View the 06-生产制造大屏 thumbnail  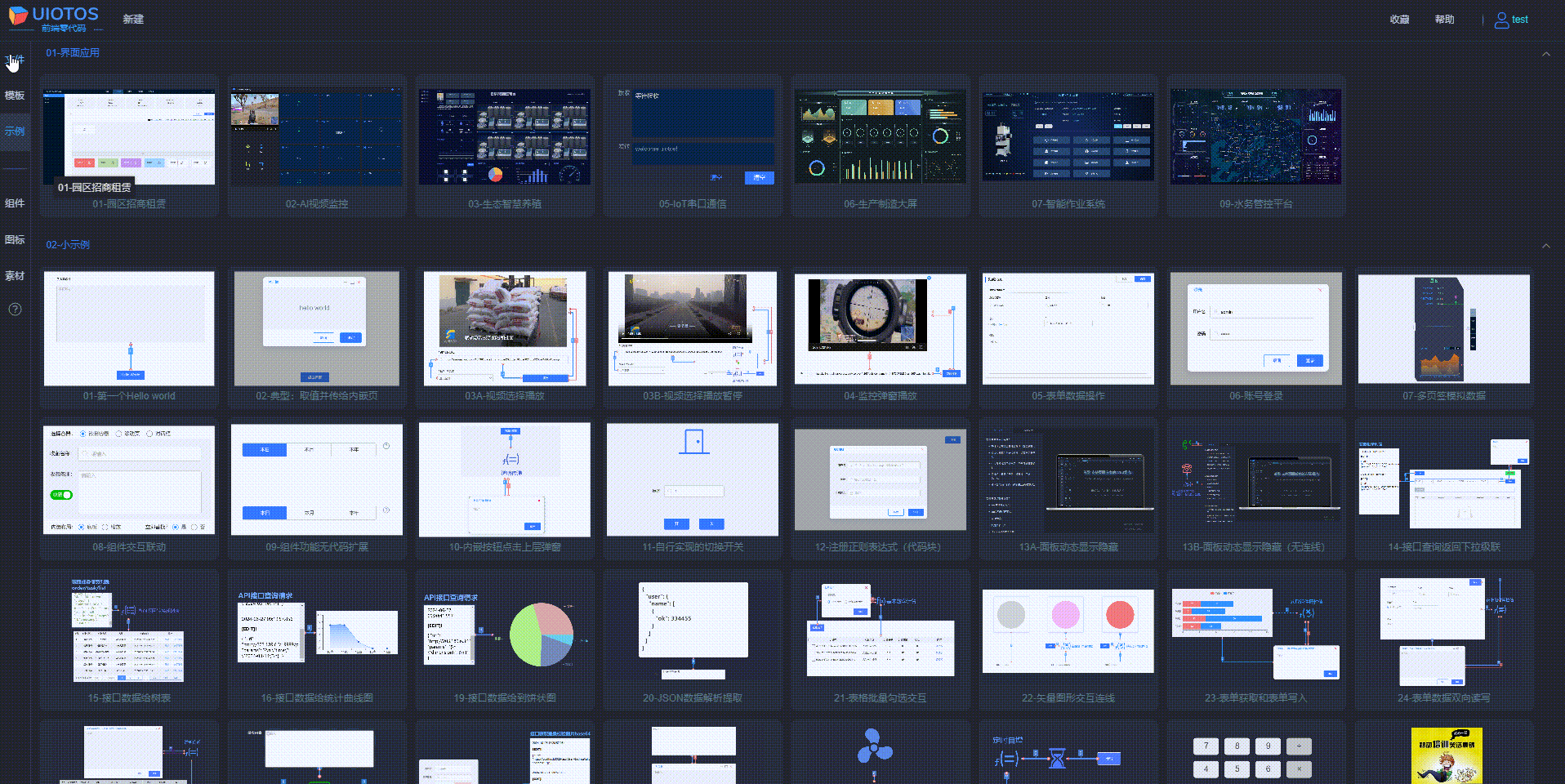pos(881,137)
